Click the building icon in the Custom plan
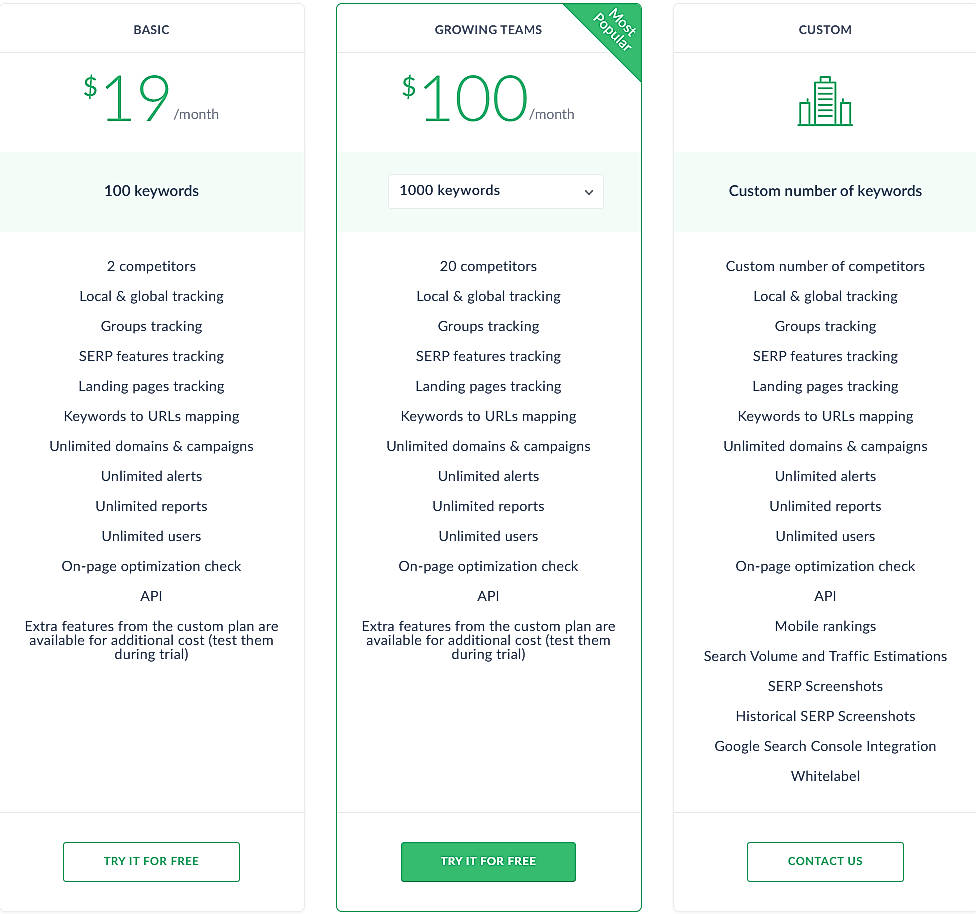This screenshot has width=976, height=914. [824, 100]
